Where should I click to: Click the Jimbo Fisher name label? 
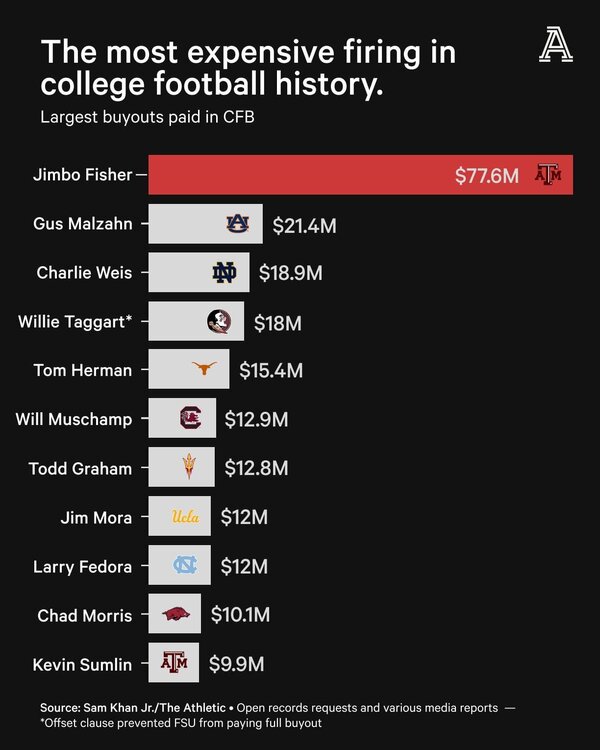(x=81, y=175)
